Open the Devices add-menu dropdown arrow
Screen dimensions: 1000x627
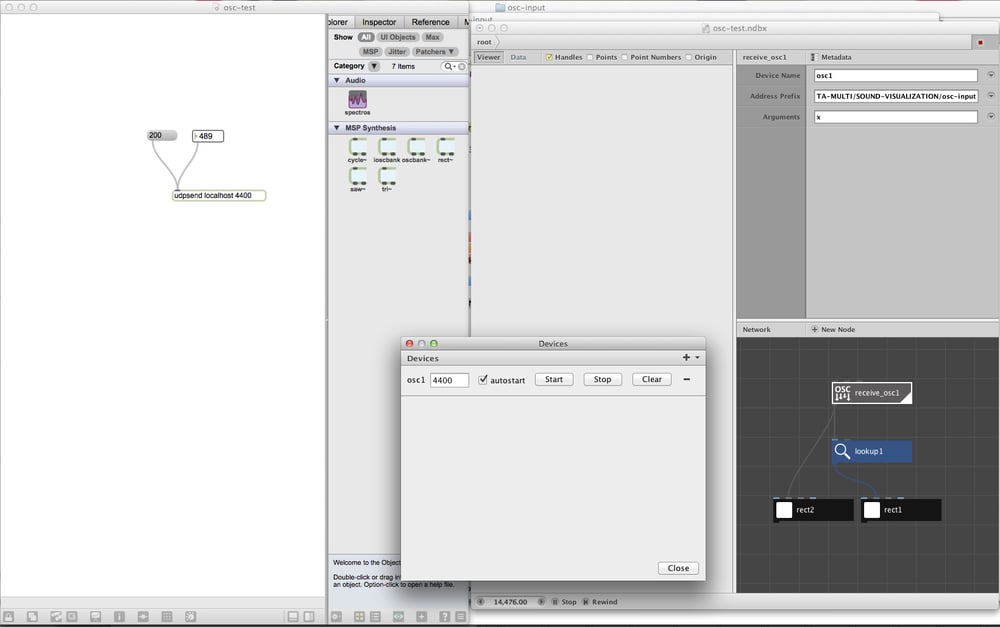(x=697, y=358)
